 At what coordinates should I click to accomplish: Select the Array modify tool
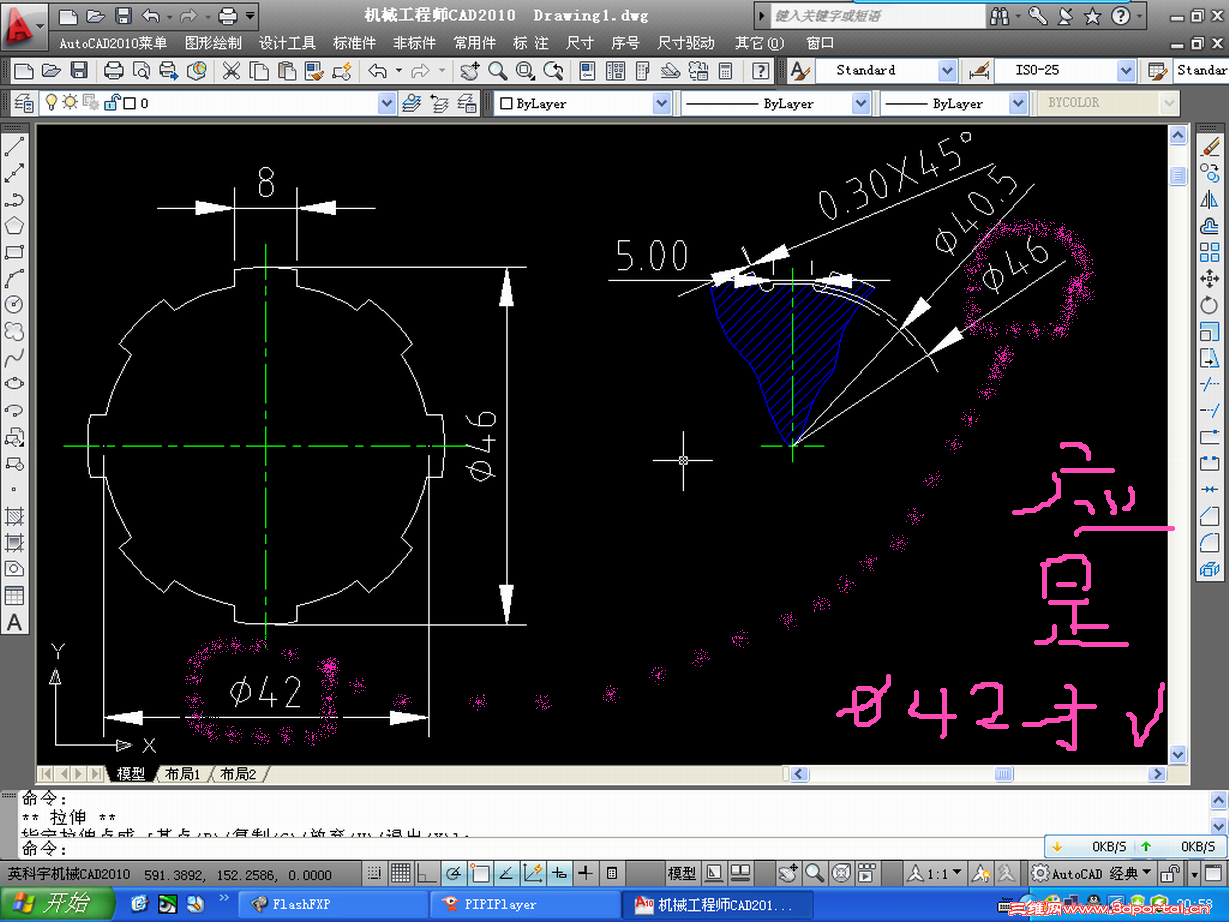point(1210,252)
